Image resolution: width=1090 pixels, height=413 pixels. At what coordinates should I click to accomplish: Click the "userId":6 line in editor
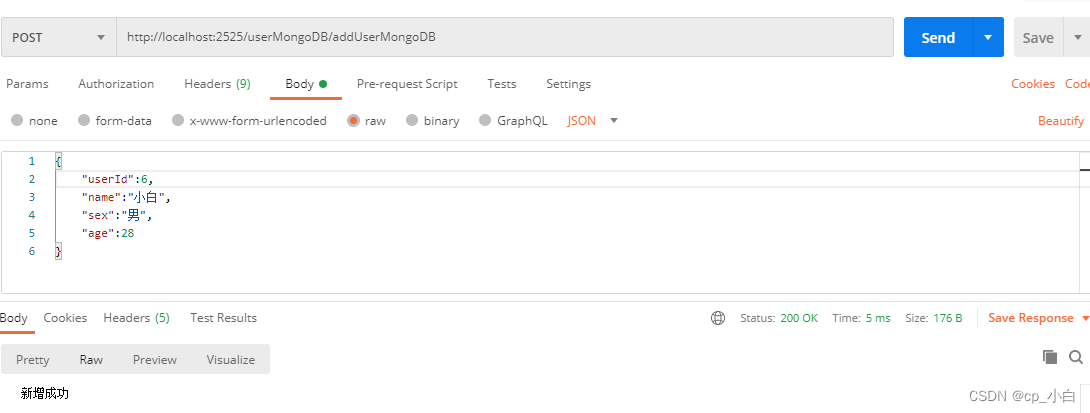(x=117, y=179)
